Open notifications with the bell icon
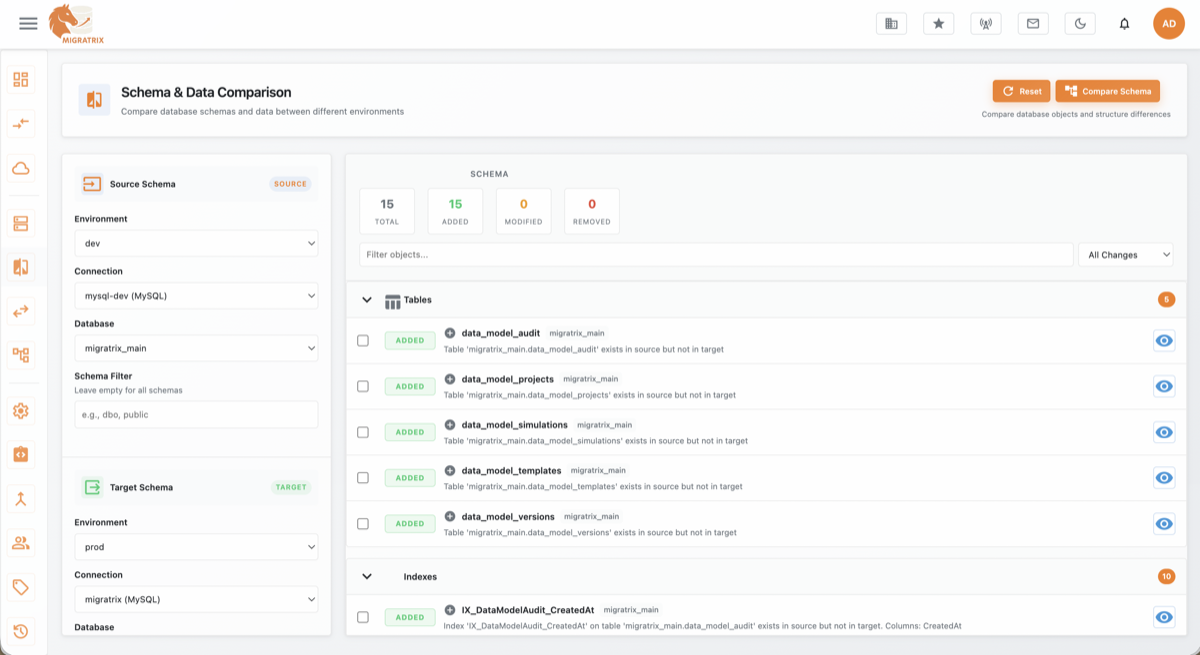 pyautogui.click(x=1124, y=24)
